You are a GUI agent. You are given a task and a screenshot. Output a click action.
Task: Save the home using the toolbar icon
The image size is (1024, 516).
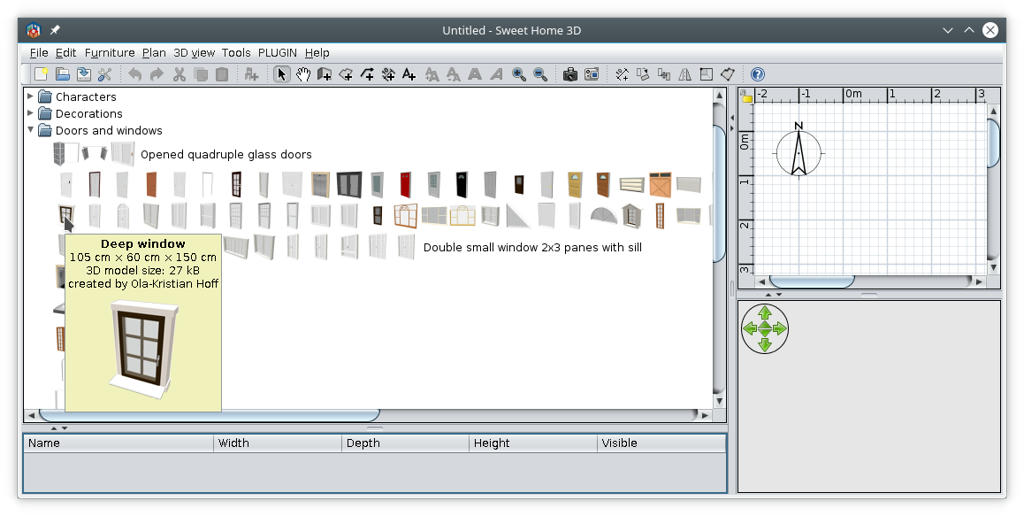coord(84,74)
